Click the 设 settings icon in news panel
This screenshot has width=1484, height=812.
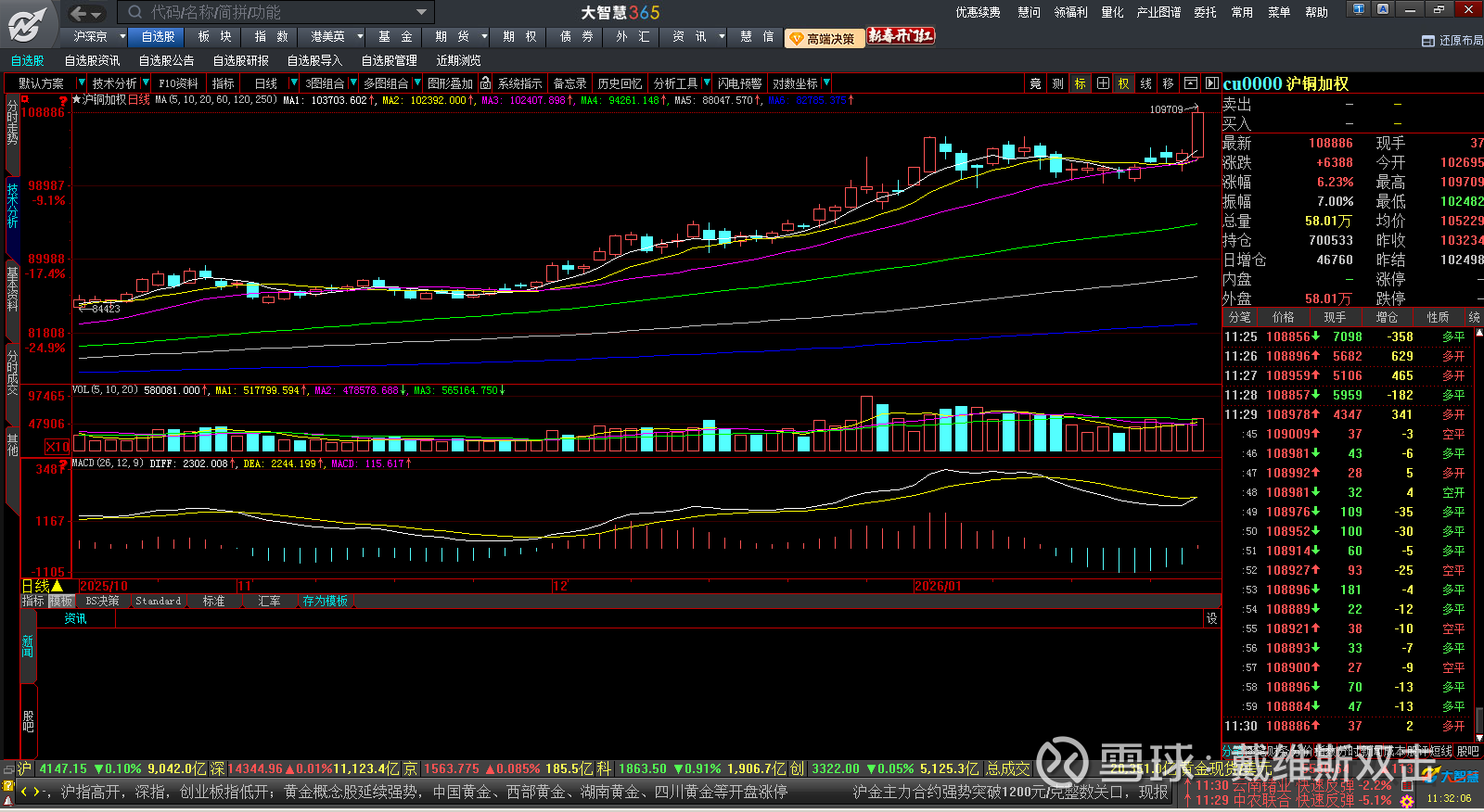[1211, 618]
